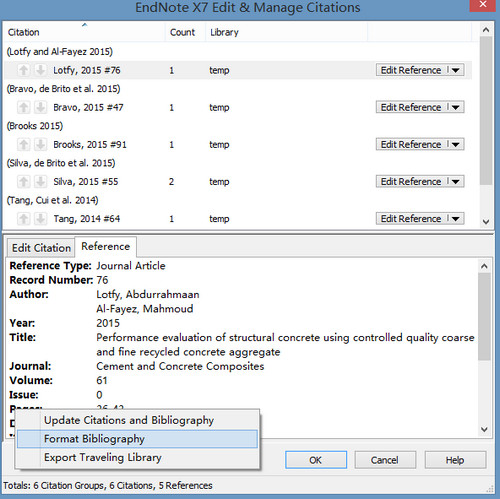Choose Export Traveling Library
The image size is (500, 499).
pyautogui.click(x=137, y=457)
